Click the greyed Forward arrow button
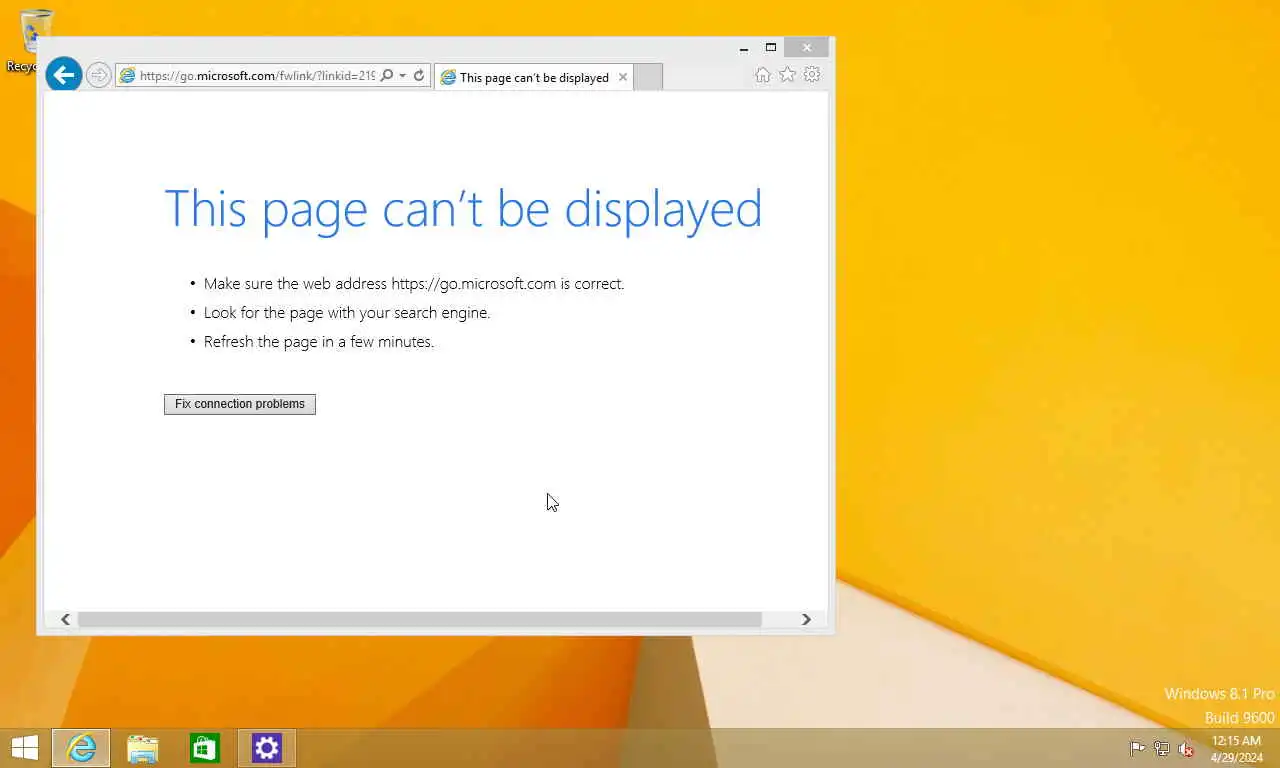Viewport: 1280px width, 768px height. tap(98, 75)
